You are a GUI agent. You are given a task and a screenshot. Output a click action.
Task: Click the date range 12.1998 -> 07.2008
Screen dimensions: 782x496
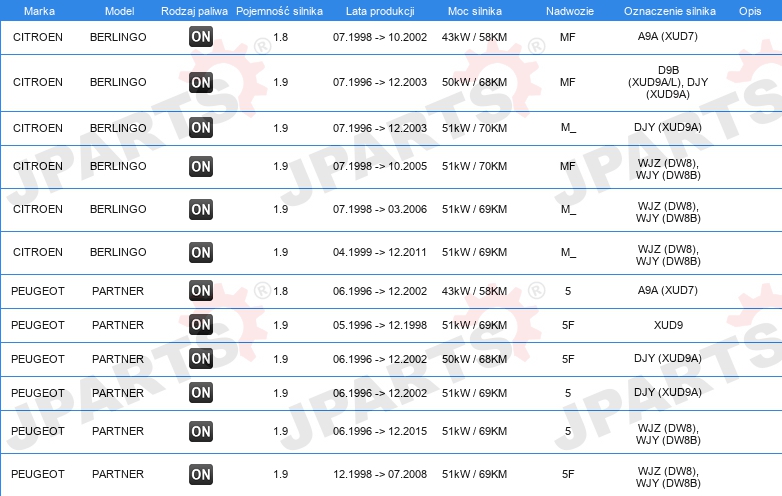click(380, 474)
